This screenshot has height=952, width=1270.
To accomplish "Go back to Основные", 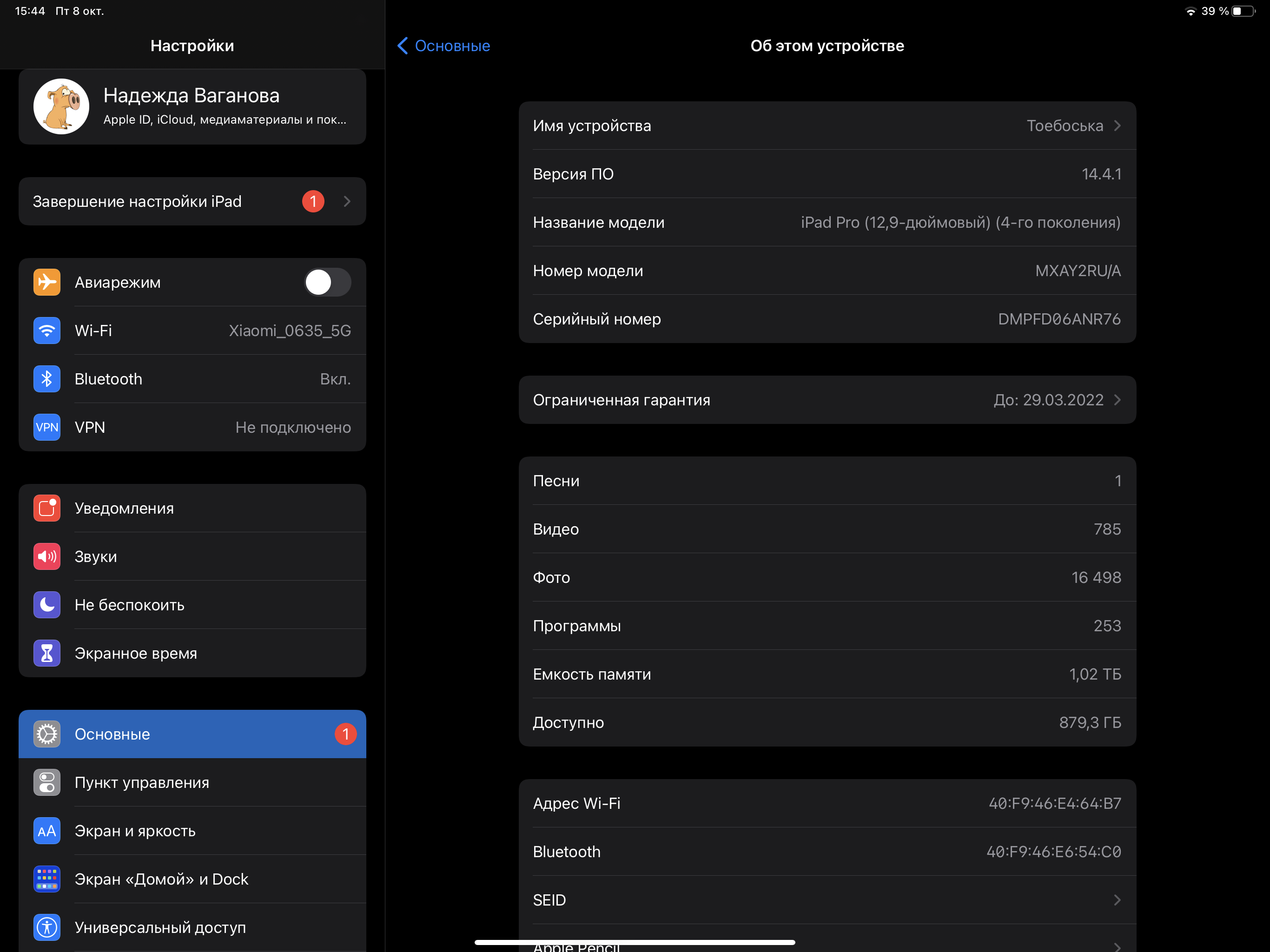I will (444, 46).
